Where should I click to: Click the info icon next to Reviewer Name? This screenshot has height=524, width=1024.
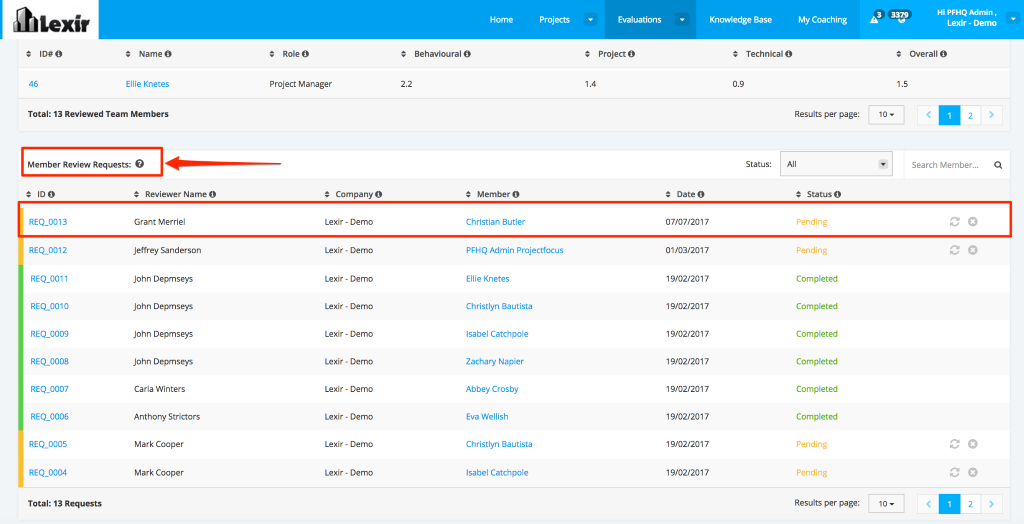point(212,194)
